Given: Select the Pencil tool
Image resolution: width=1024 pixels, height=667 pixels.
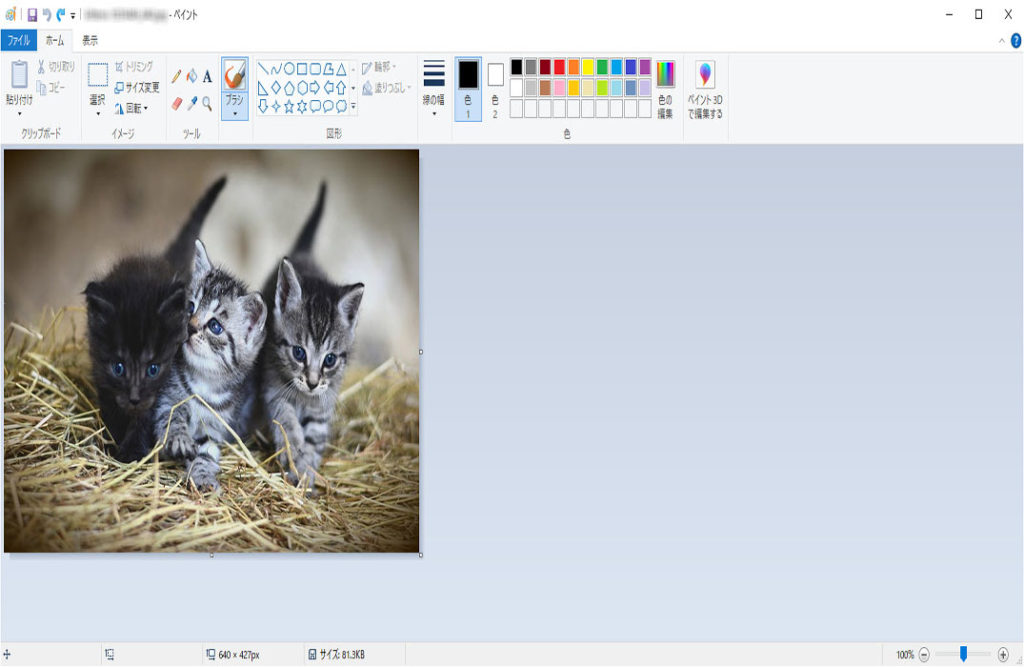Looking at the screenshot, I should click(177, 76).
